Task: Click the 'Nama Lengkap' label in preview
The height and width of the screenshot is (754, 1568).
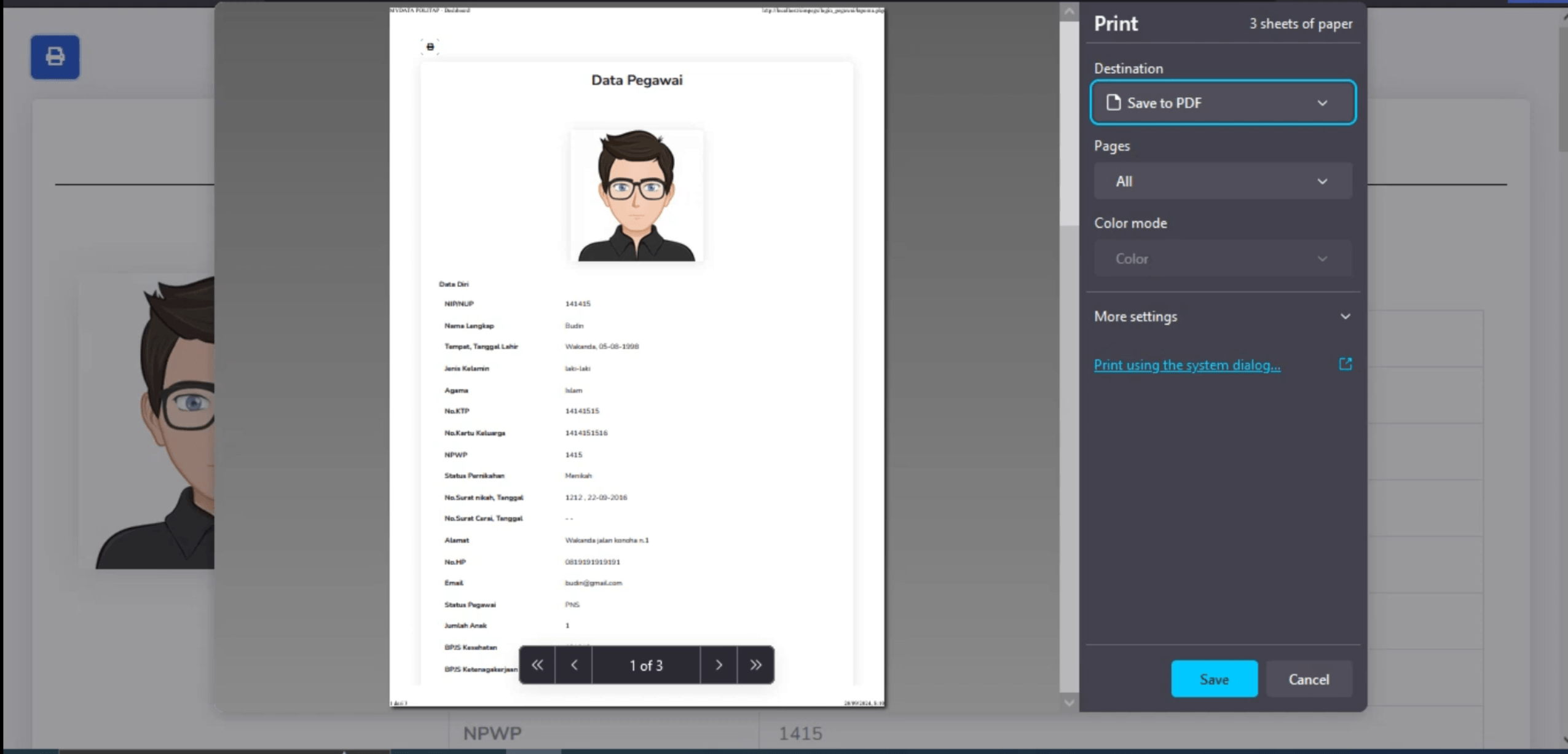Action: (469, 326)
